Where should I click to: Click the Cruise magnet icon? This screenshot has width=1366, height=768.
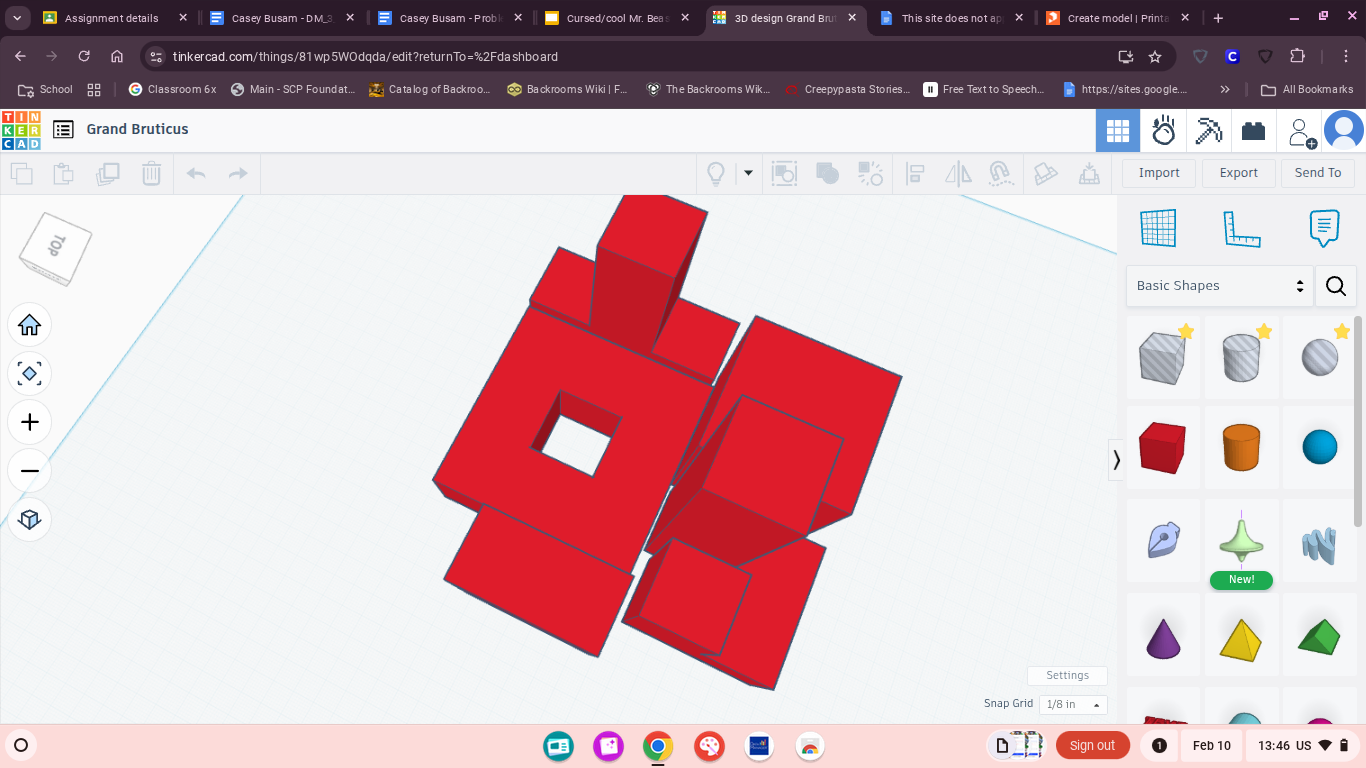pos(1001,173)
